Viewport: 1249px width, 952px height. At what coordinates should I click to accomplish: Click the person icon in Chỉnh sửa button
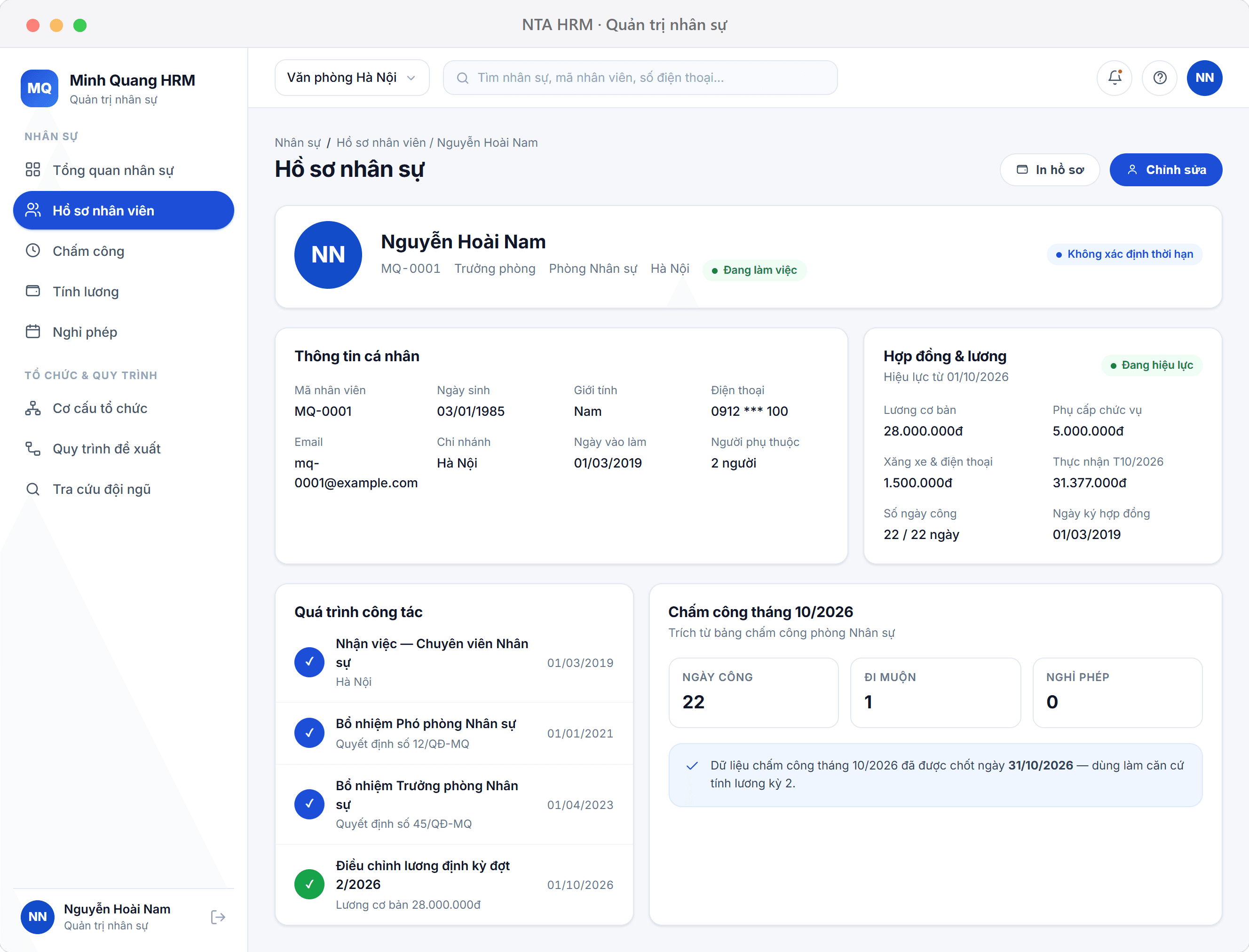click(x=1132, y=169)
